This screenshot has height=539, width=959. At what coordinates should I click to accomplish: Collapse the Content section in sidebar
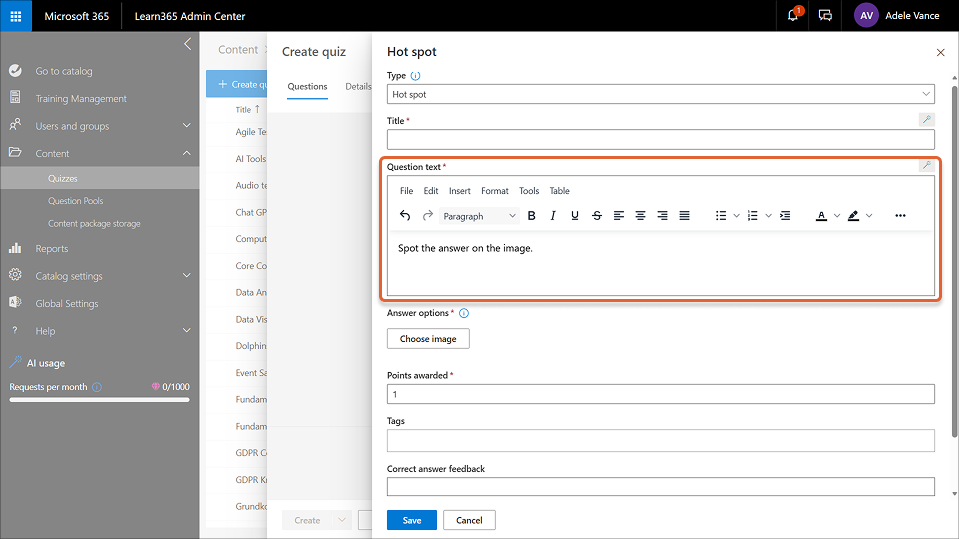coord(186,153)
